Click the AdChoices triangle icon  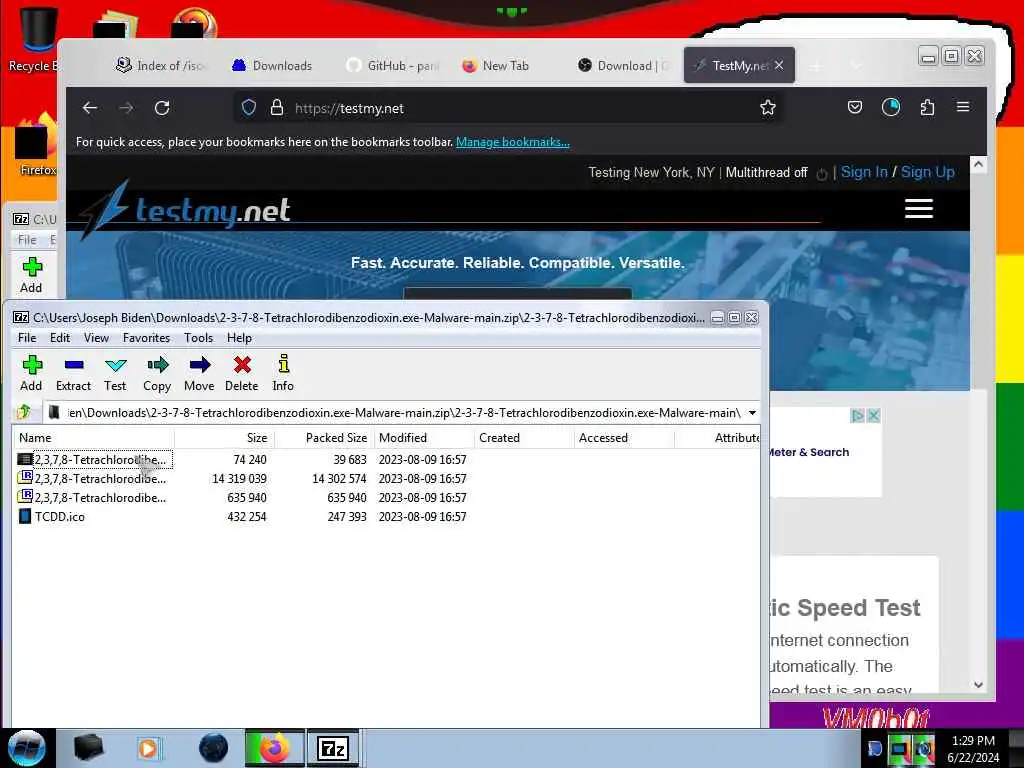[857, 415]
